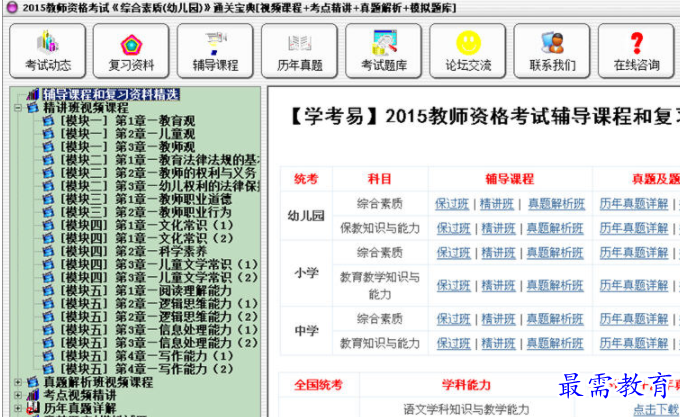The image size is (680, 417).
Task: Select [模块二] 第3章一幼儿权利的法律保 item
Action: pyautogui.click(x=160, y=186)
